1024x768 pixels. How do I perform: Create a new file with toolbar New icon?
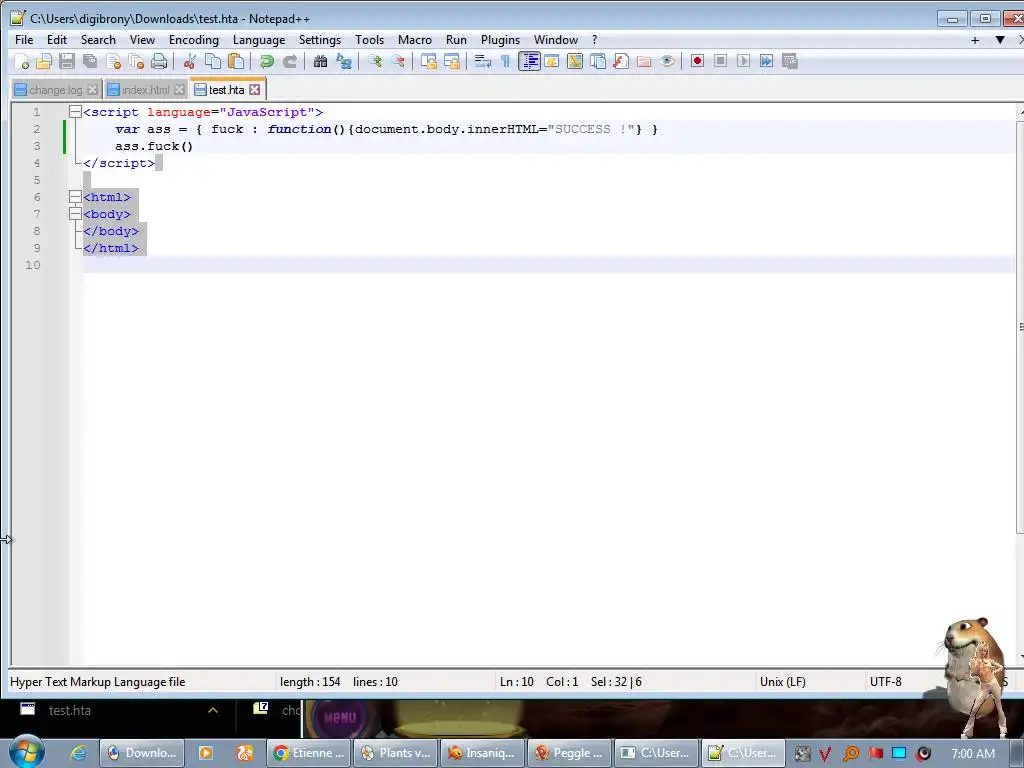coord(21,61)
